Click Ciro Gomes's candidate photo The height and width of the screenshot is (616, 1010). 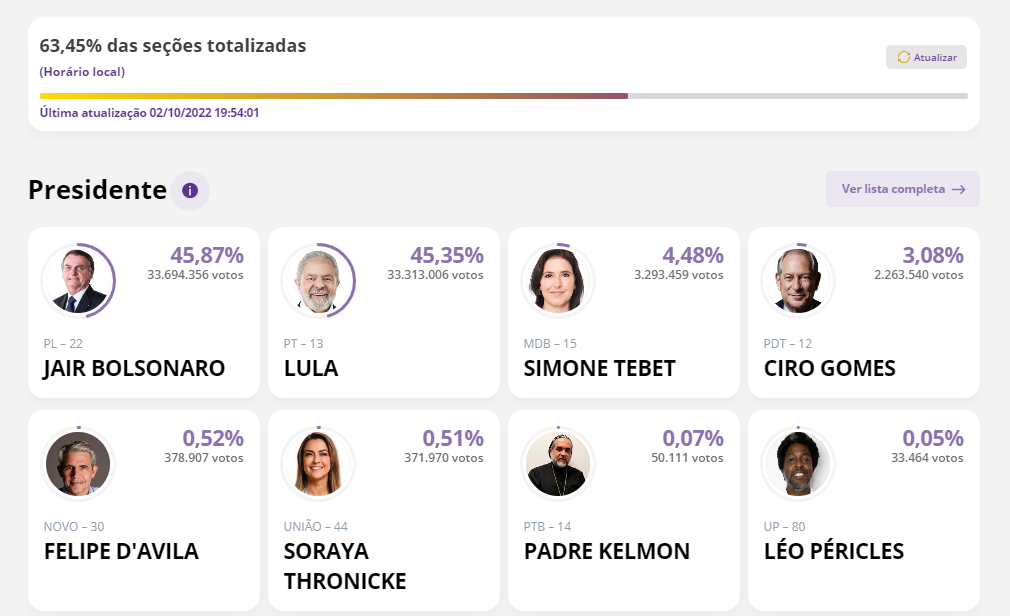pyautogui.click(x=798, y=281)
